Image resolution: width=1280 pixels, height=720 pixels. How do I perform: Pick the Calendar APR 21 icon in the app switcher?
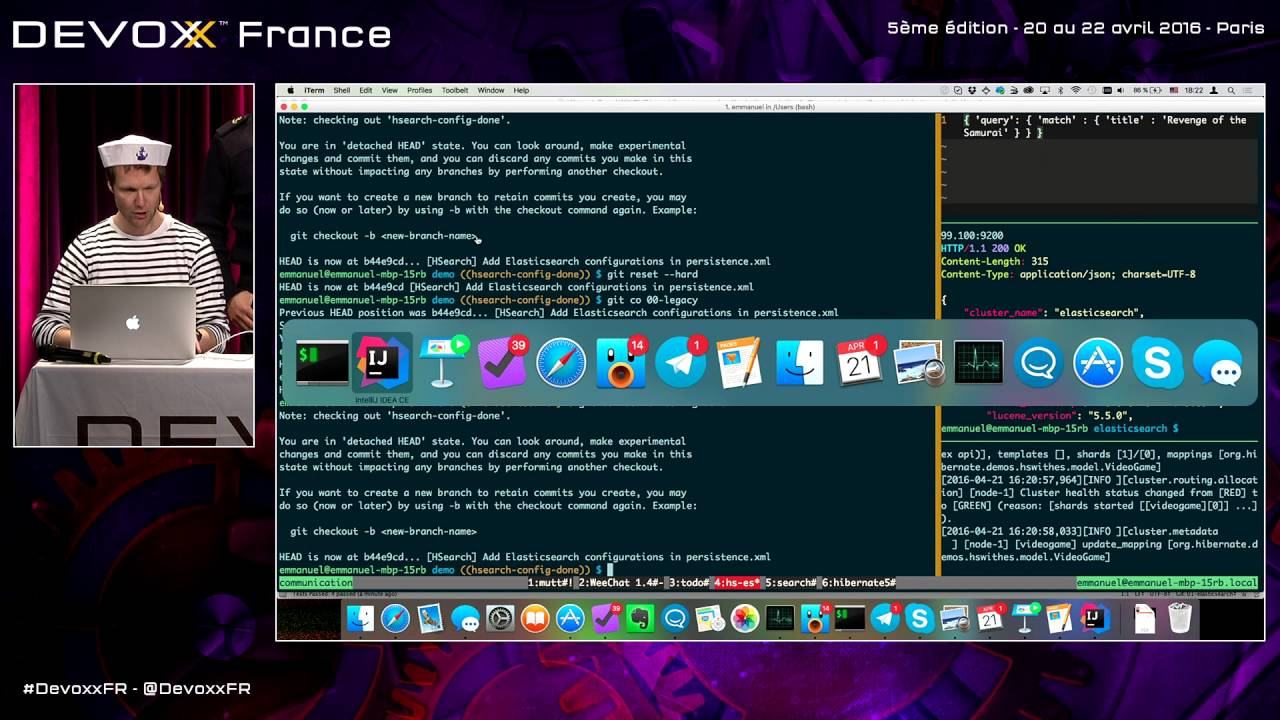point(859,363)
